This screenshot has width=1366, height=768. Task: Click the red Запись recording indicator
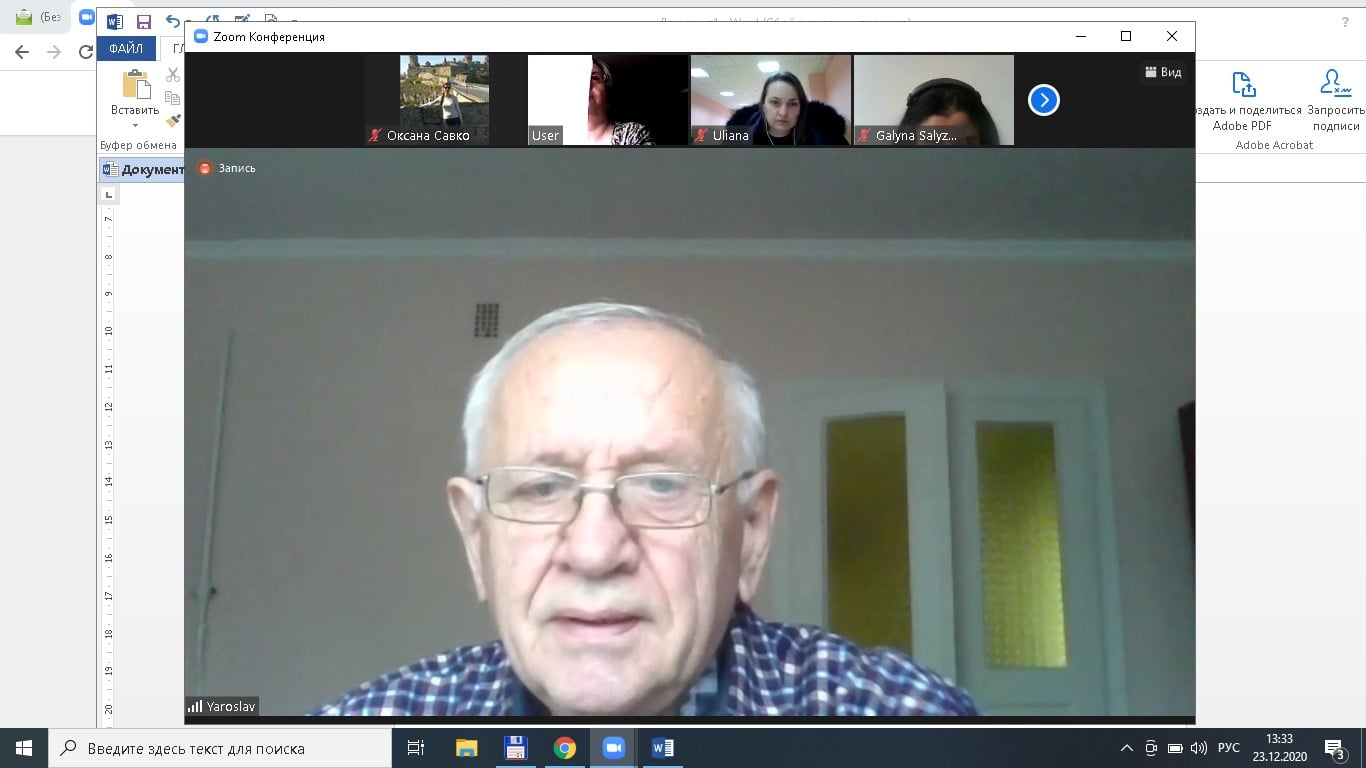(205, 168)
